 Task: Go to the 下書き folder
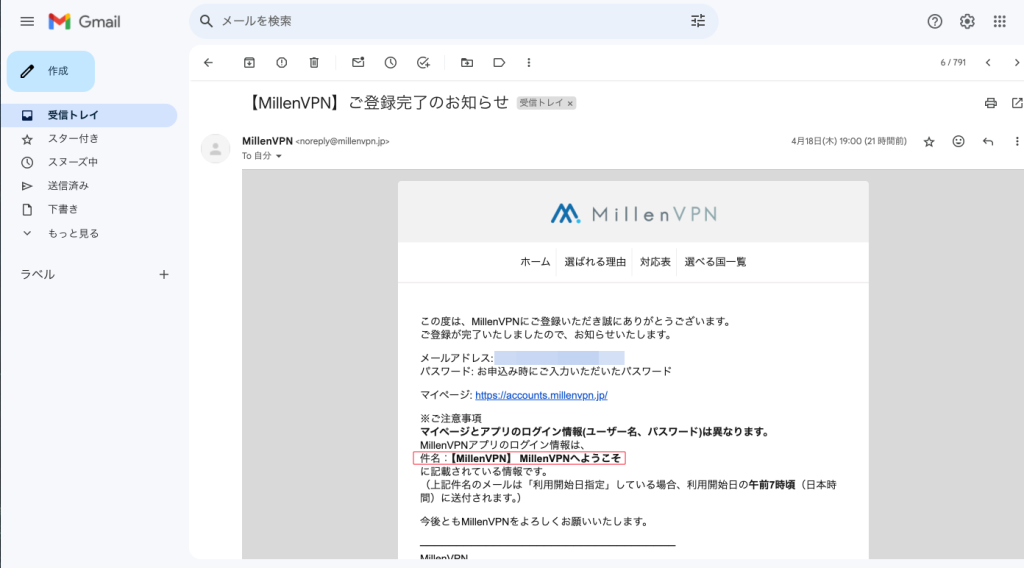62,209
